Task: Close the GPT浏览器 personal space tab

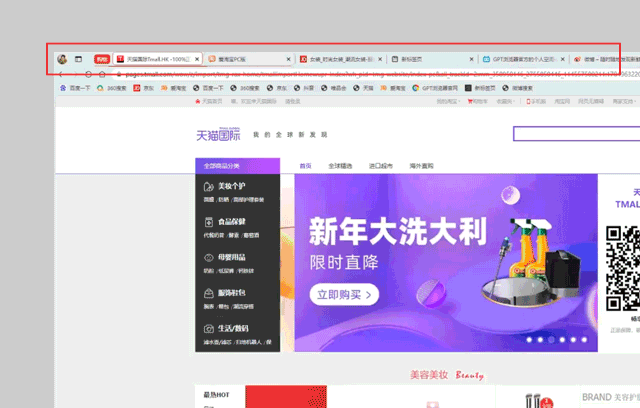Action: 563,59
